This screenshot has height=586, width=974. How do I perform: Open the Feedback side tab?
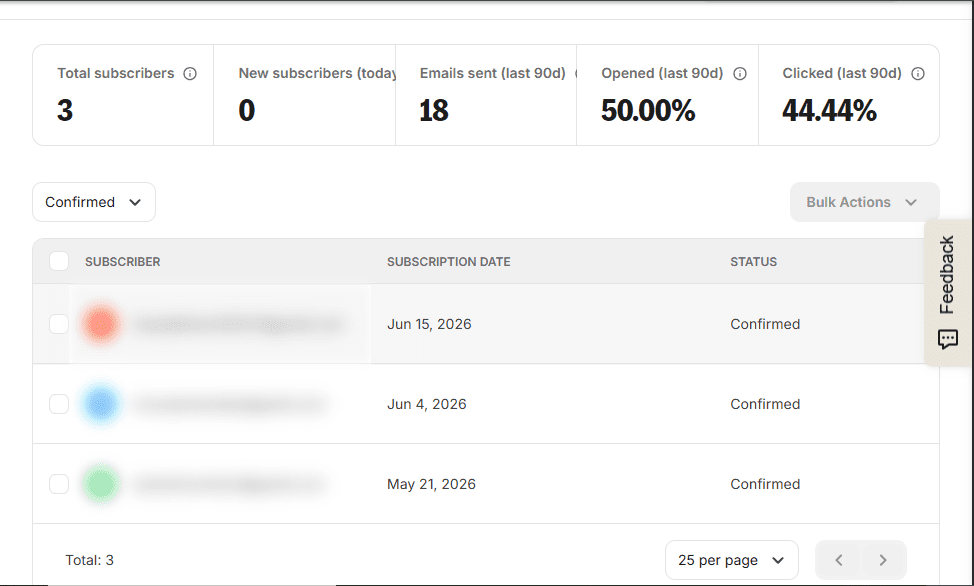[948, 293]
